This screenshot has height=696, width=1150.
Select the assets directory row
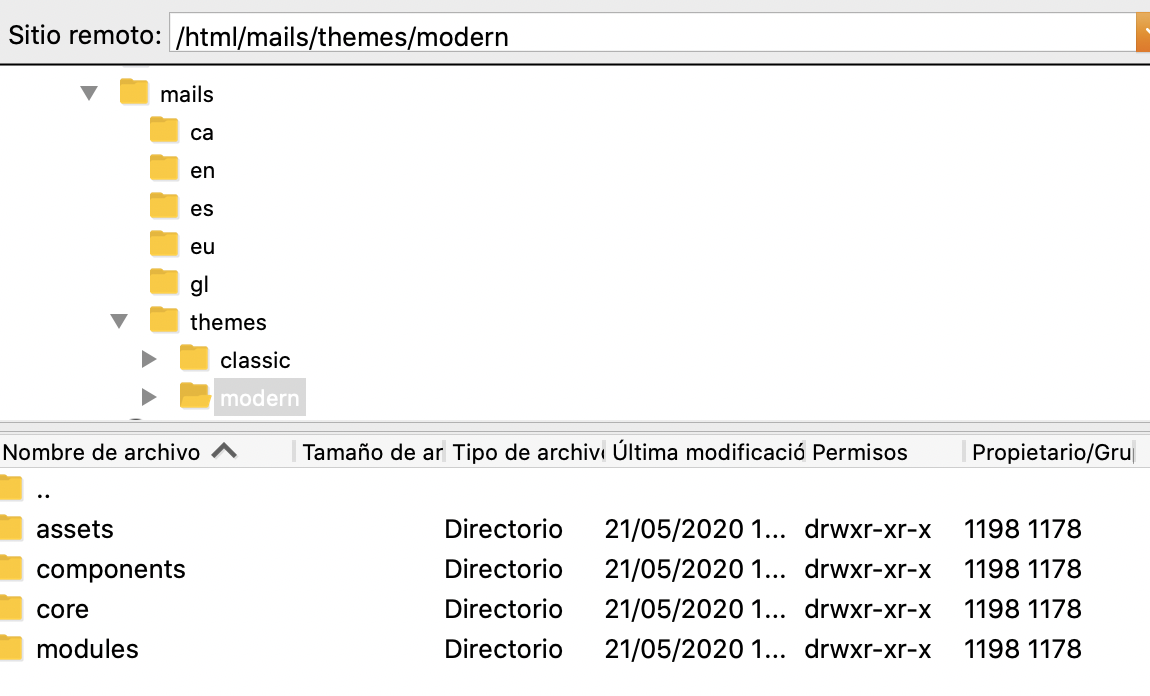[x=75, y=529]
